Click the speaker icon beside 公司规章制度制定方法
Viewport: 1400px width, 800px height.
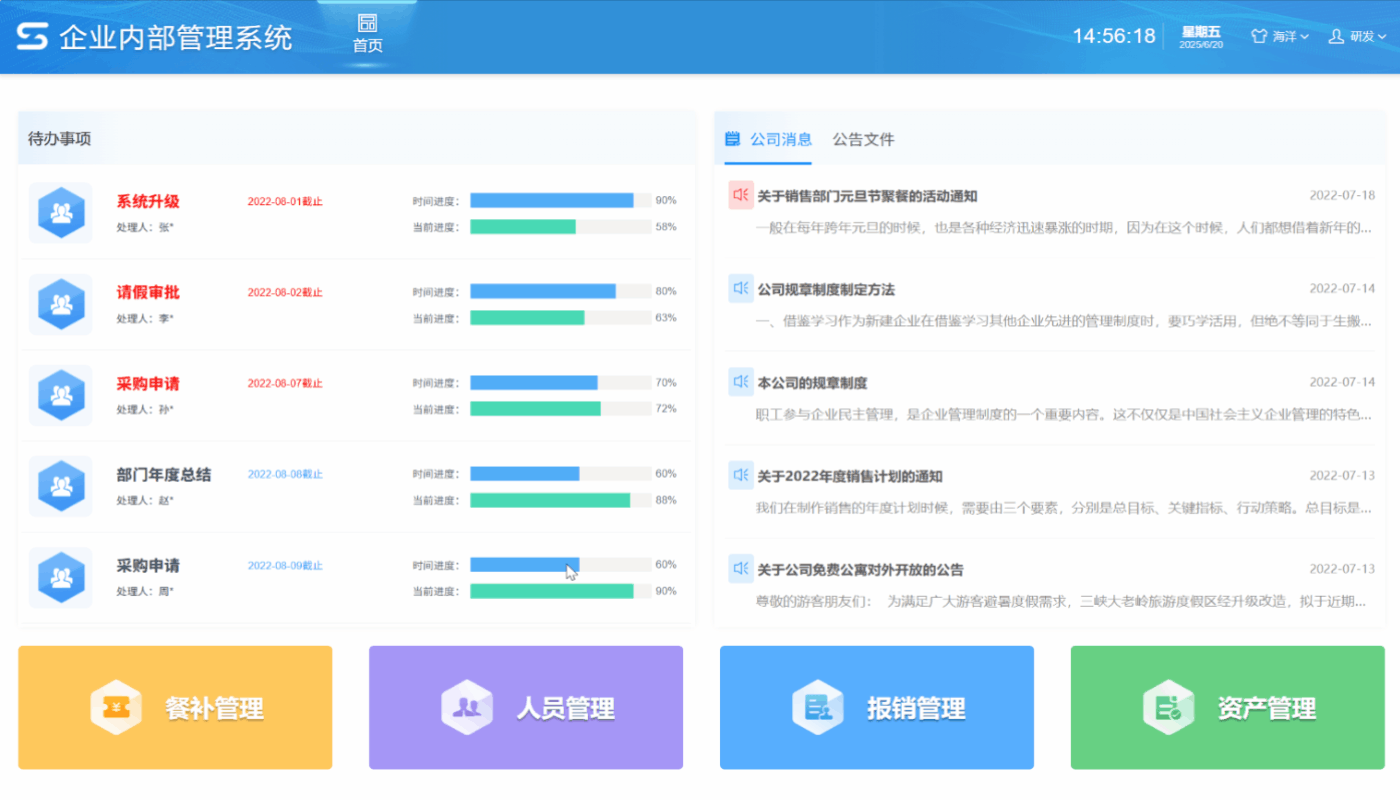pyautogui.click(x=740, y=288)
